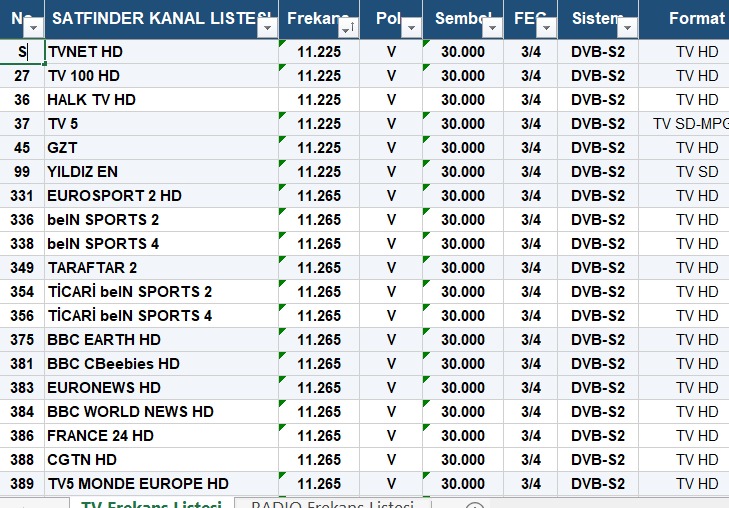Open the Sistem column filter dropdown
729x508 pixels.
click(627, 28)
